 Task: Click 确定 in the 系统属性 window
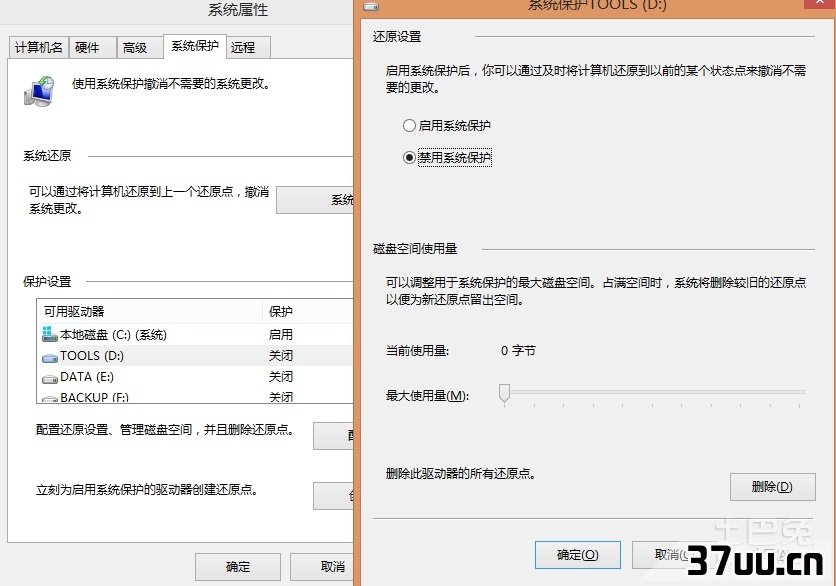click(x=238, y=567)
